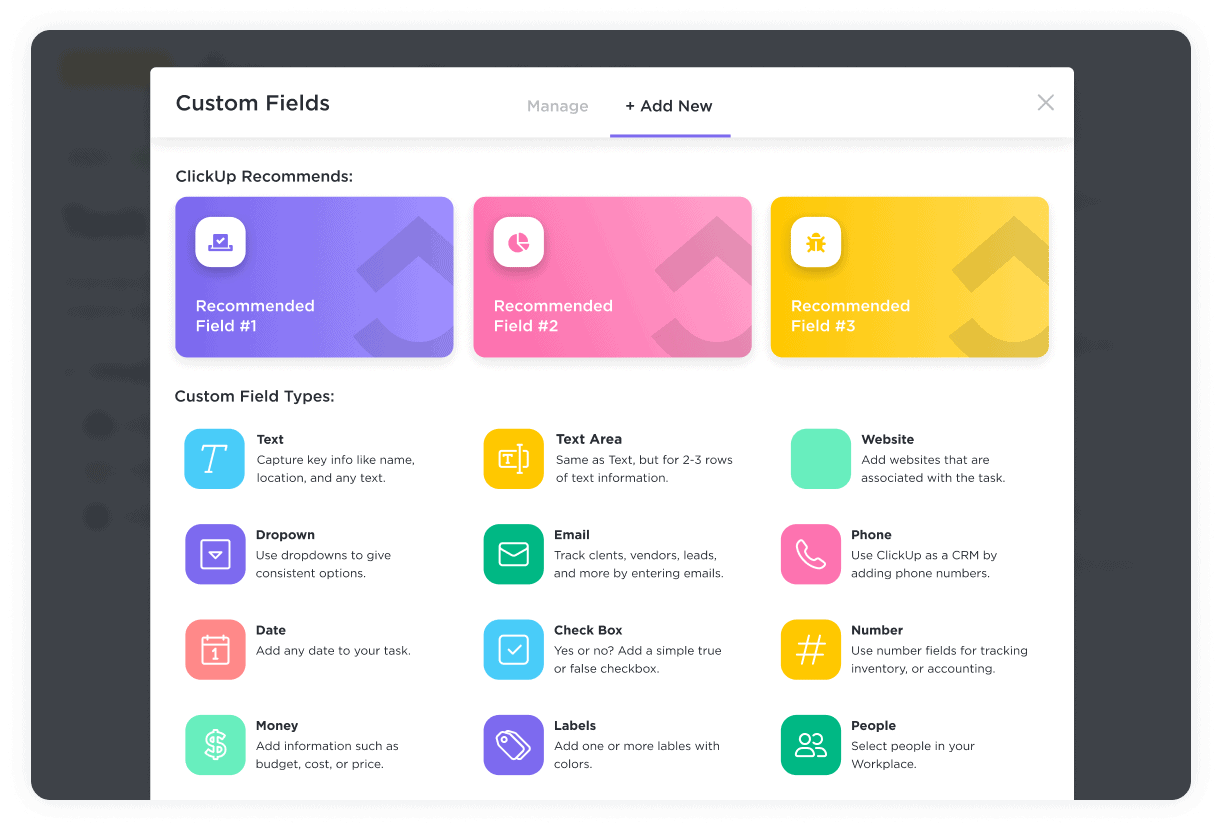Select the Phone field icon
Screen dimensions: 1220x831
coord(810,554)
